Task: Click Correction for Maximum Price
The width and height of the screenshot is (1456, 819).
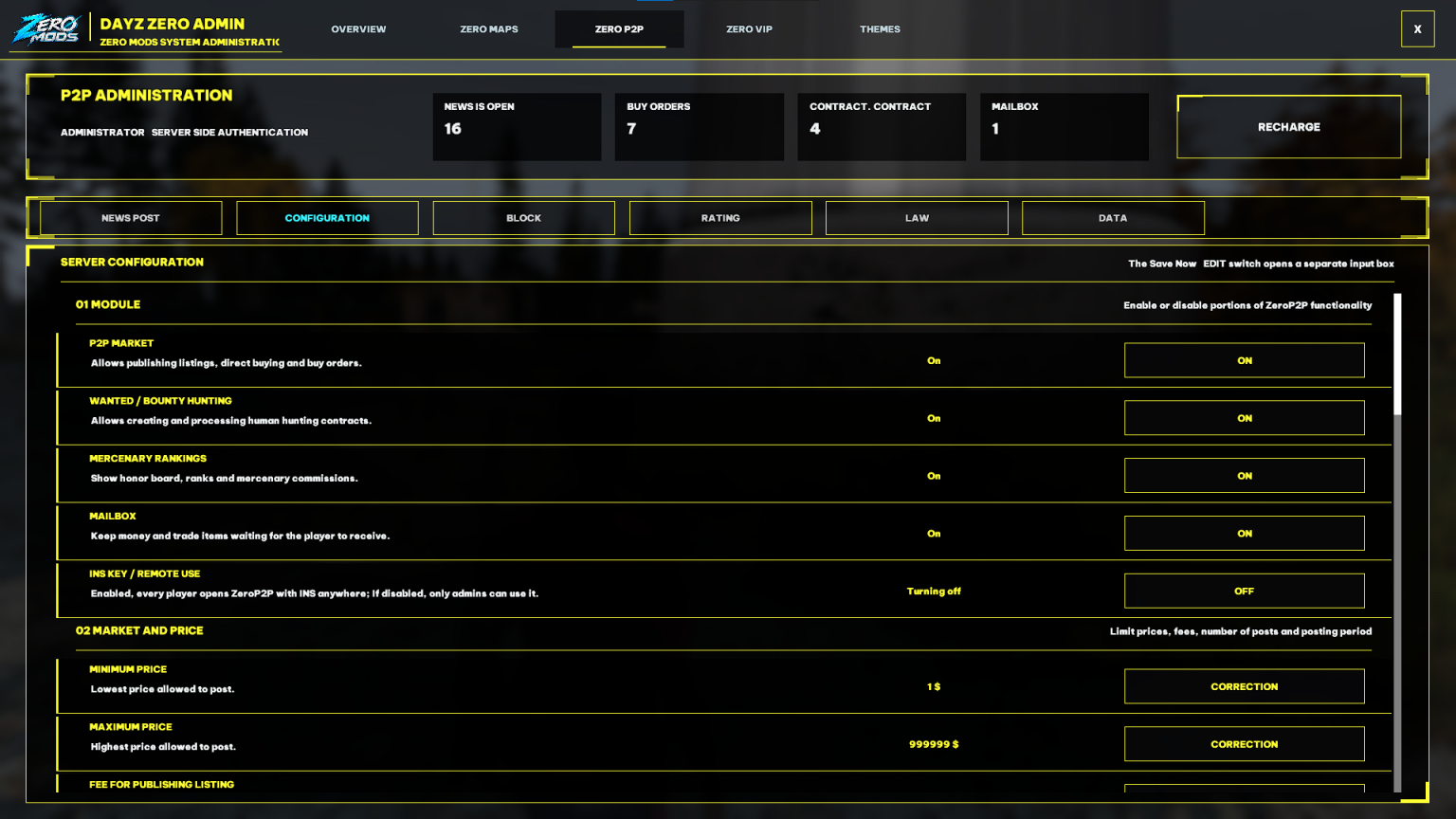Action: point(1244,744)
